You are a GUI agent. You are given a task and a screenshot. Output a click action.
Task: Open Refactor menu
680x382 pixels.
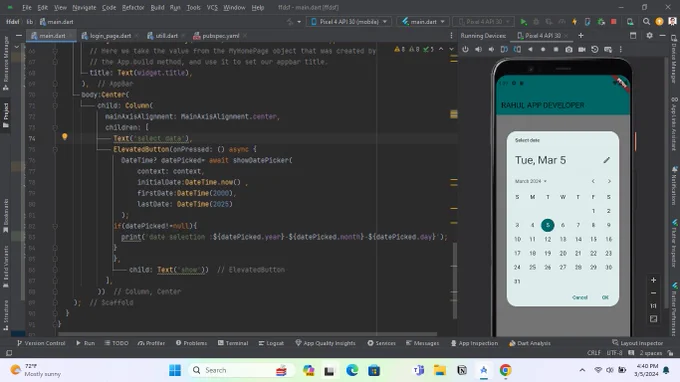(133, 7)
